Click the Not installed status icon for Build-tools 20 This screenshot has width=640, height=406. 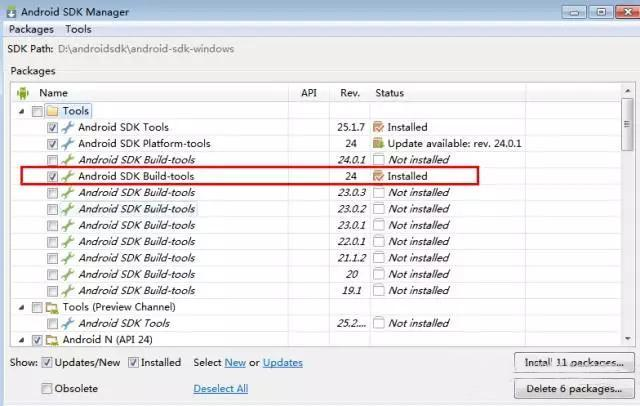(x=379, y=274)
